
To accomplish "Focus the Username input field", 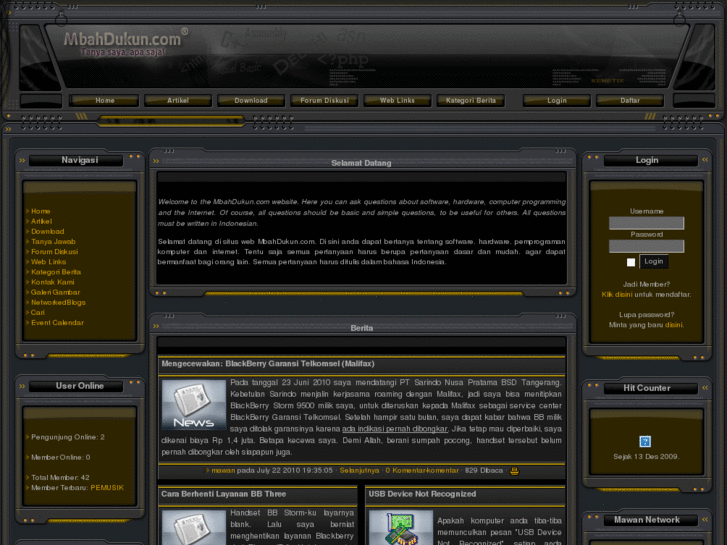I will [x=646, y=223].
